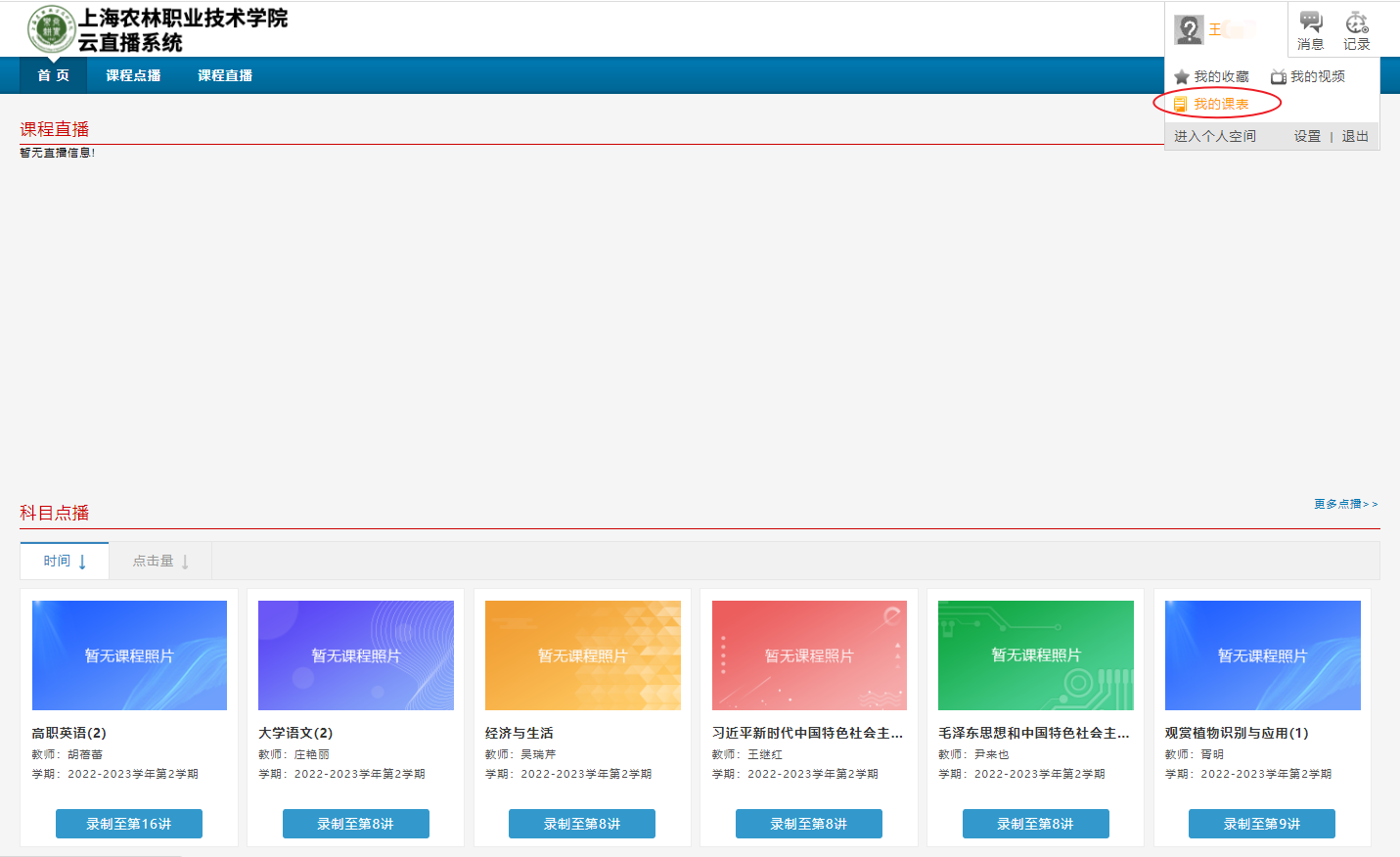Sort by 时间 using the arrow
The image size is (1400, 857).
click(82, 562)
